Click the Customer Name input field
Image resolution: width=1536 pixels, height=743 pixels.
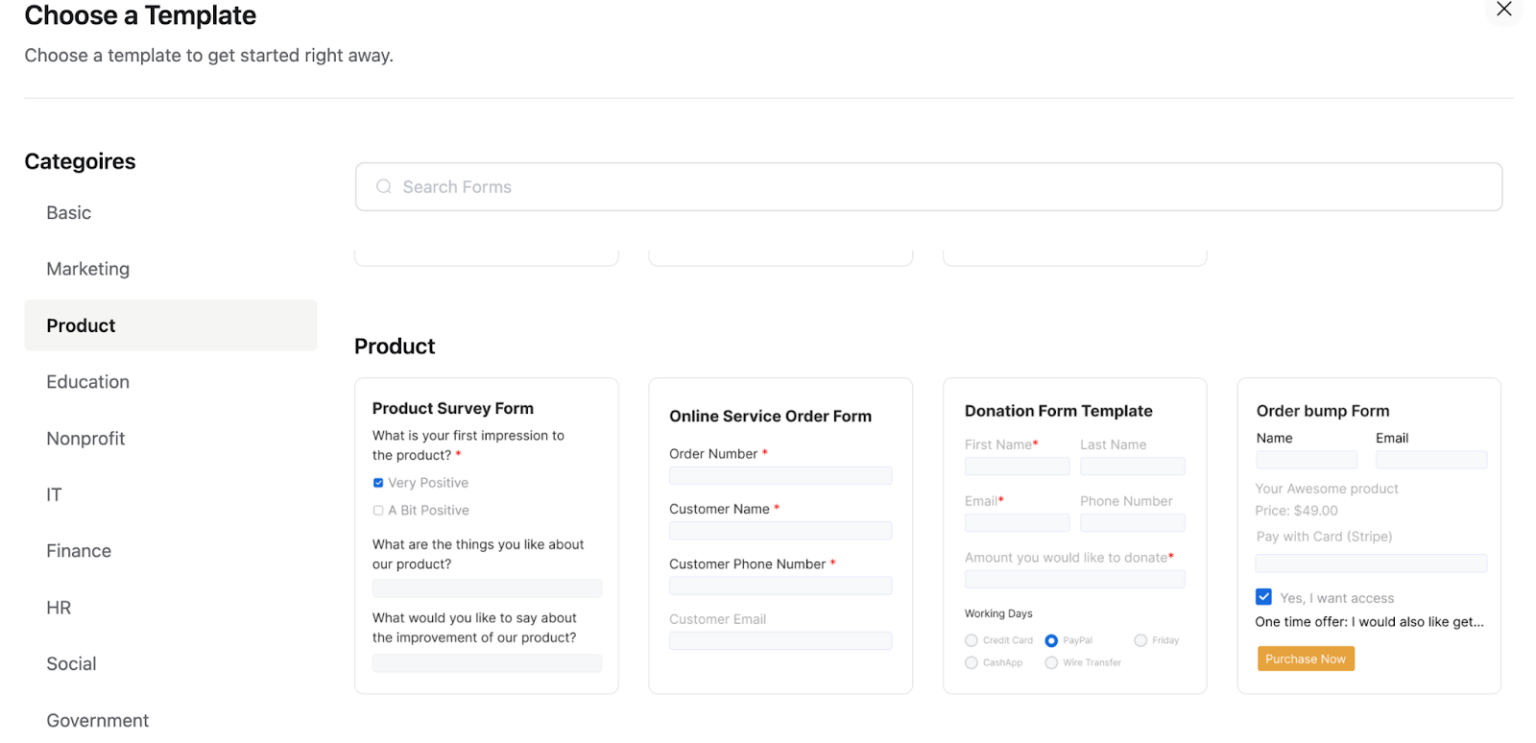(x=780, y=531)
